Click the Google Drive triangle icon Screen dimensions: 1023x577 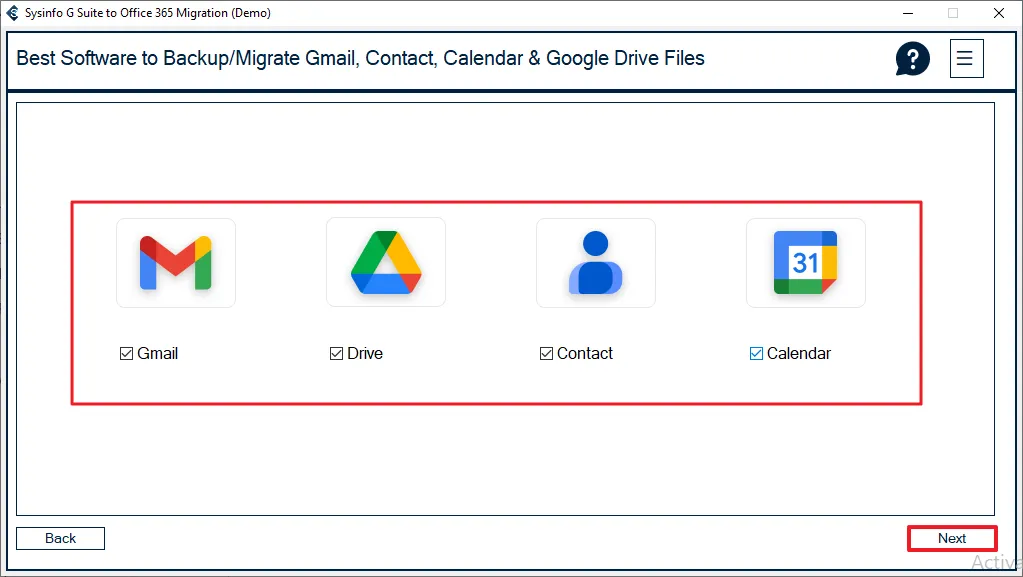tap(386, 262)
